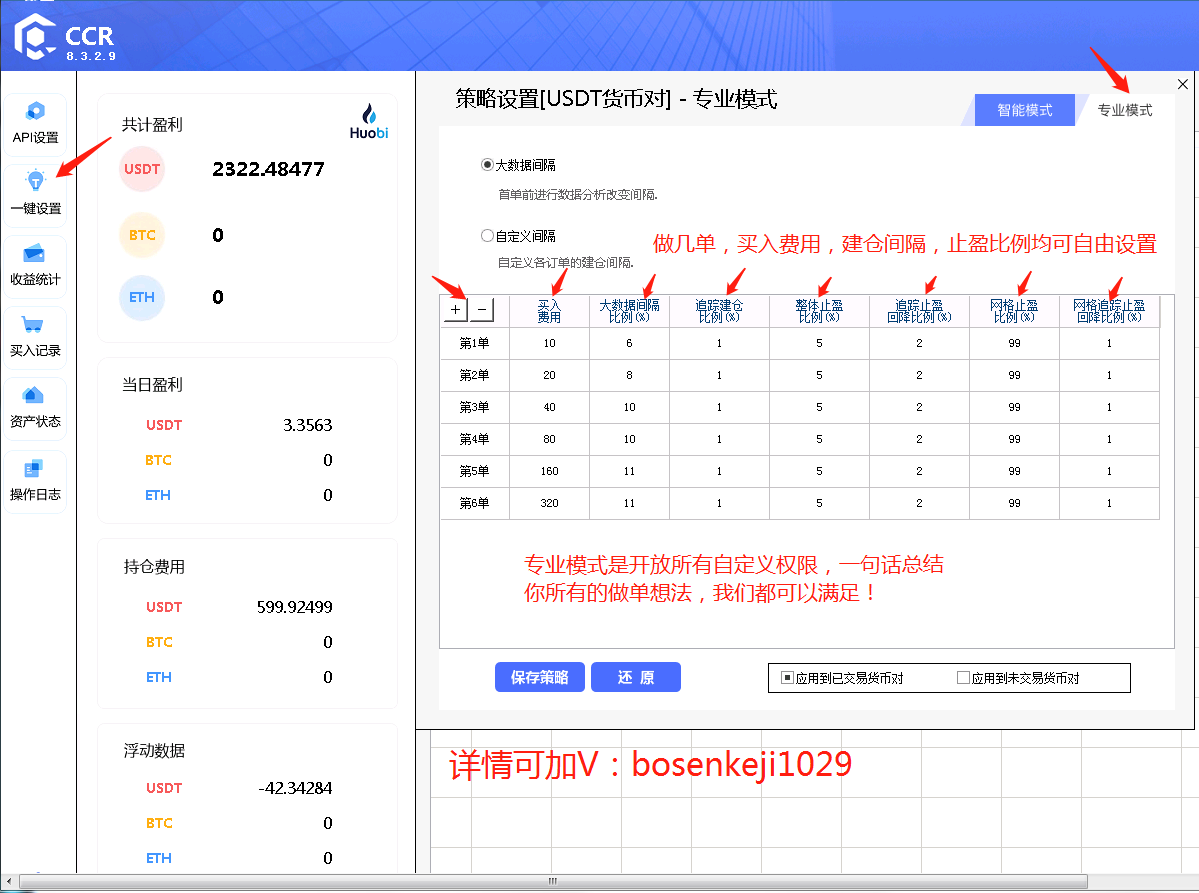Click the 还原 button

coord(635,677)
